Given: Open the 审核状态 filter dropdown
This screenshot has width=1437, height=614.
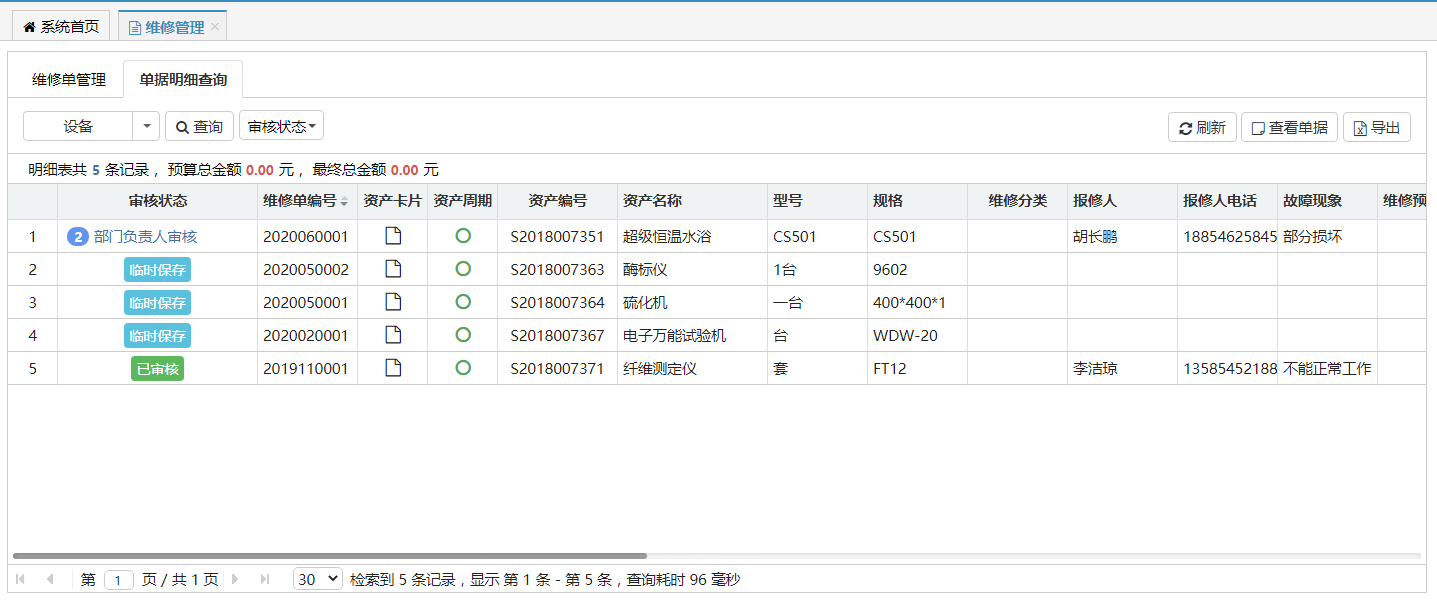Looking at the screenshot, I should pyautogui.click(x=281, y=126).
